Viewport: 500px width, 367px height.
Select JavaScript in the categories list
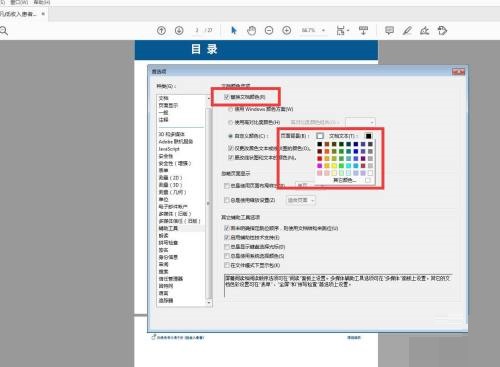point(169,149)
